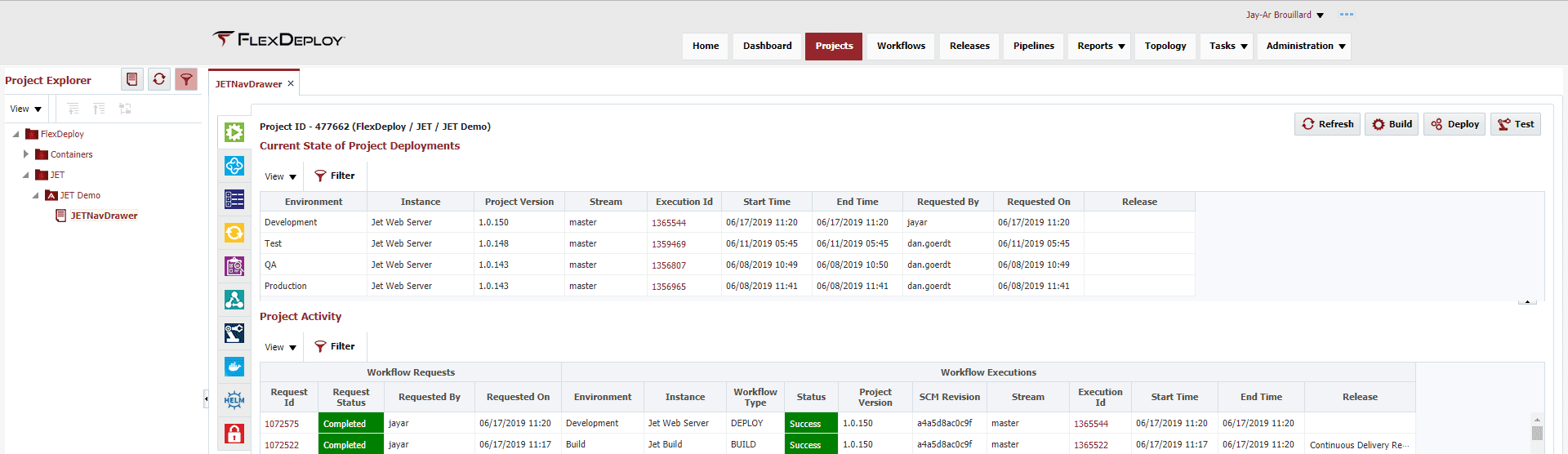Close the JETNavDrawer tab
This screenshot has width=1568, height=454.
click(290, 83)
